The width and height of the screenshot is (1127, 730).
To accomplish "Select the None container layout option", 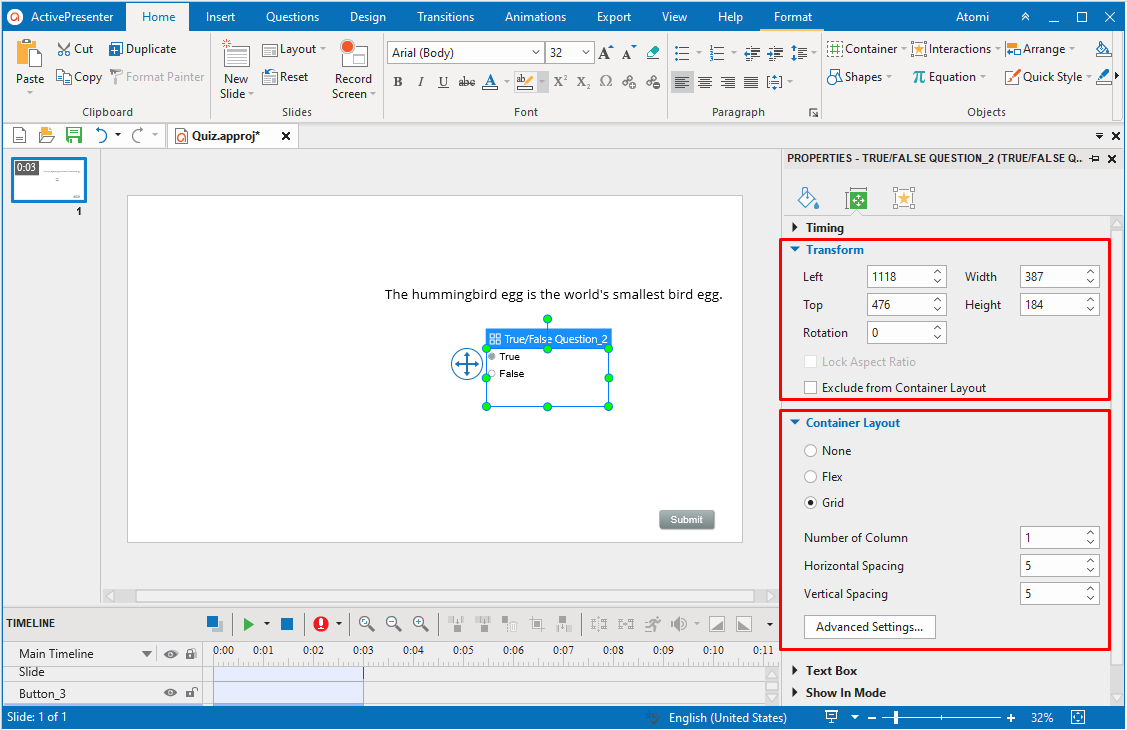I will pos(811,451).
